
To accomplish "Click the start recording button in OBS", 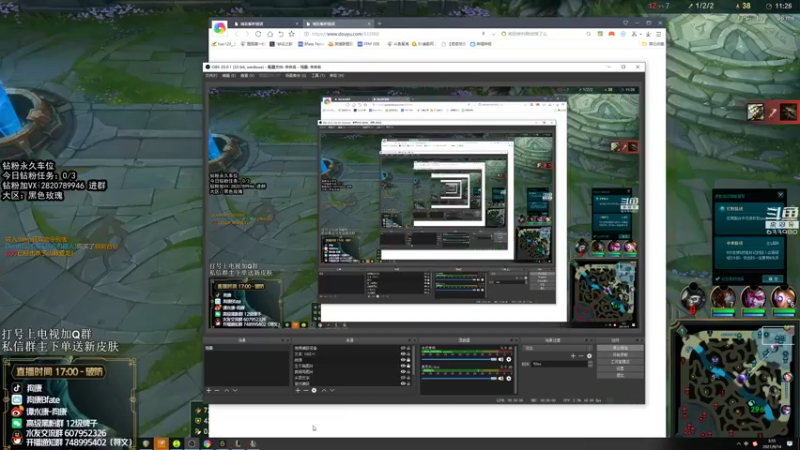I will (x=620, y=355).
